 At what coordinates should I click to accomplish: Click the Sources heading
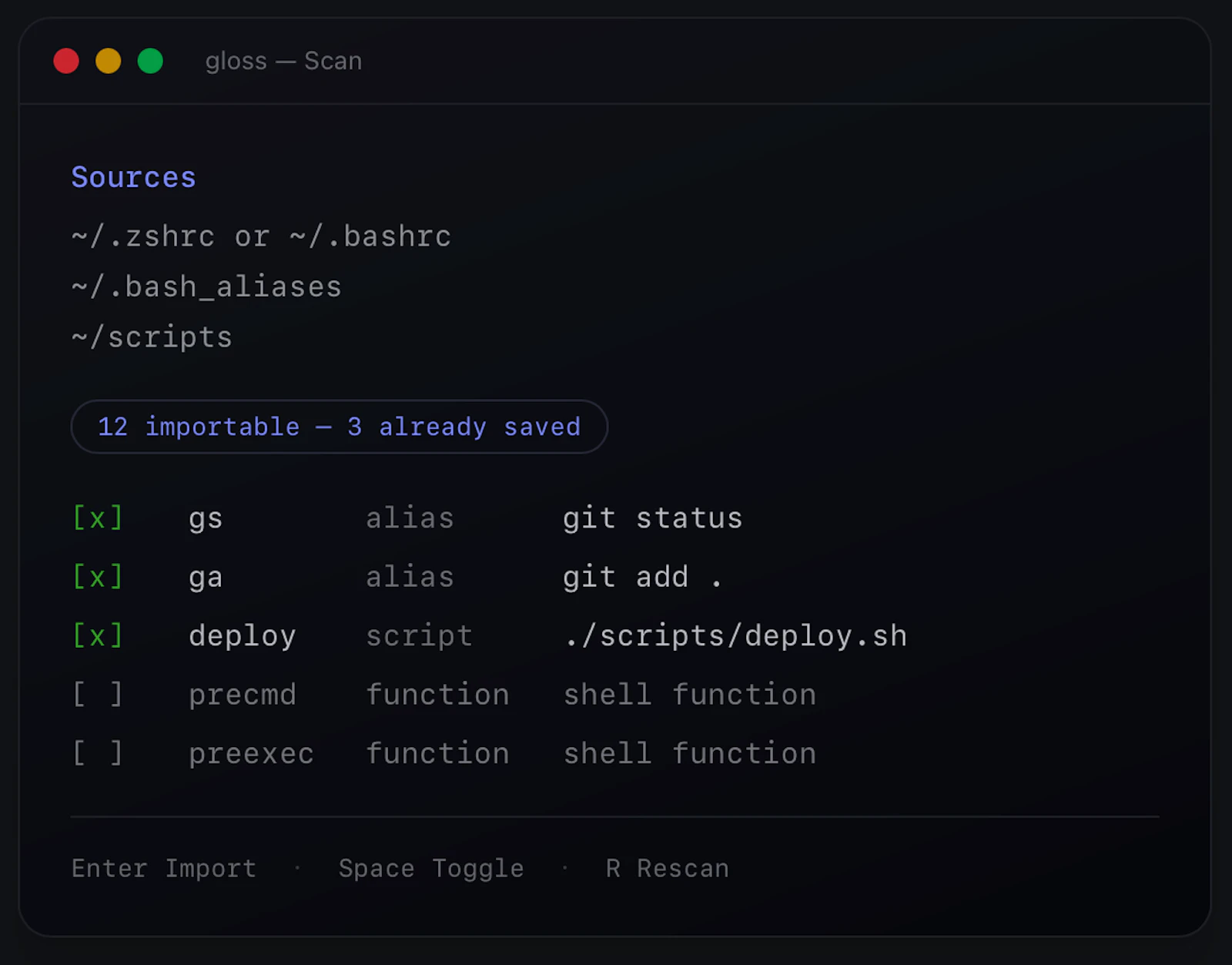(x=134, y=177)
